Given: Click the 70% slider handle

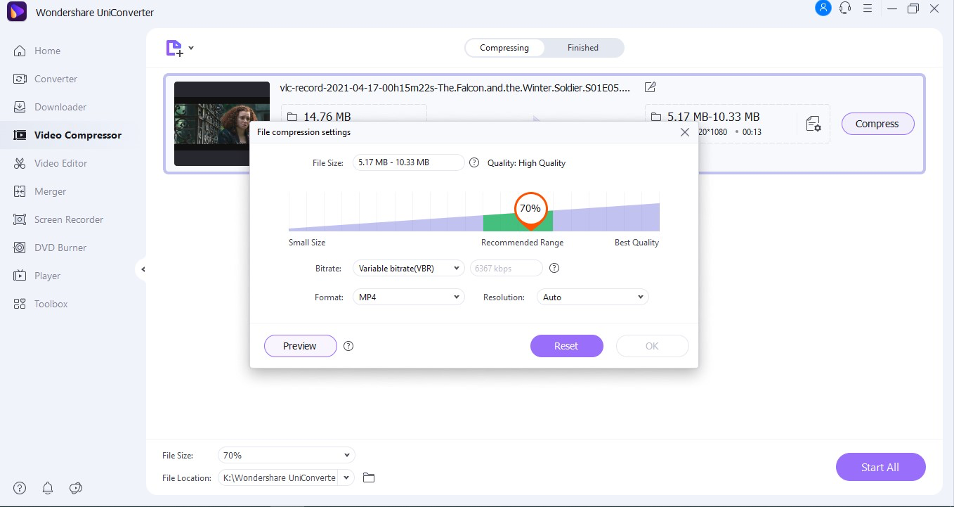Looking at the screenshot, I should tap(531, 210).
